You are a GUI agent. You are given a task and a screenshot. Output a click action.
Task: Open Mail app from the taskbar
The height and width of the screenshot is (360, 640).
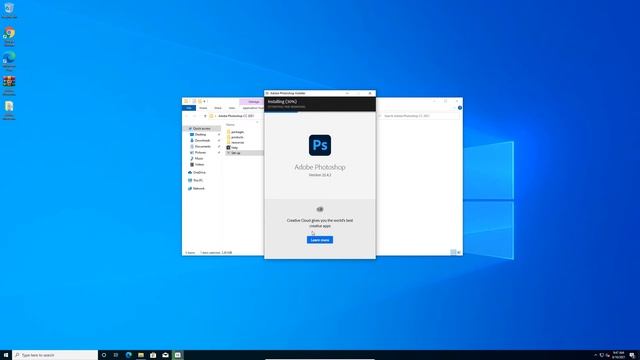tap(165, 355)
